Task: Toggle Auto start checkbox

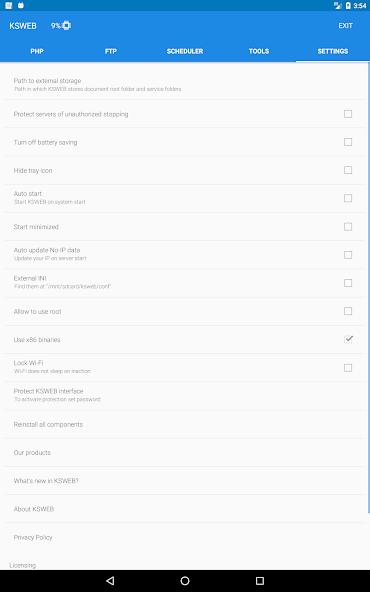Action: click(x=348, y=198)
